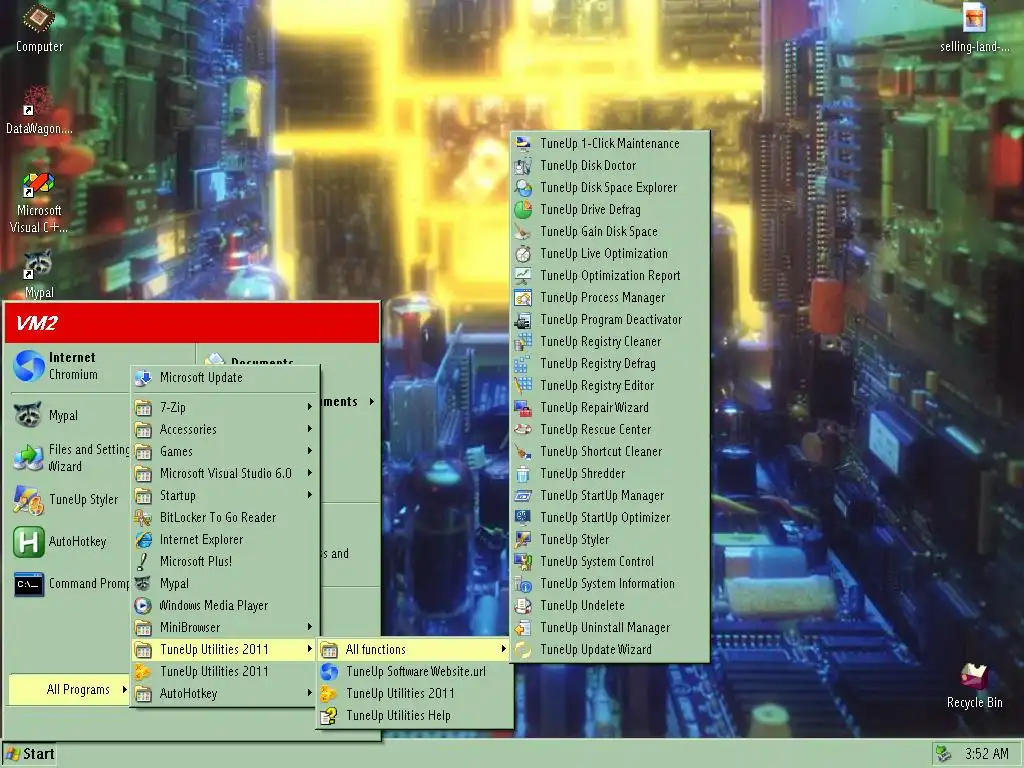Click the Start button

coord(29,754)
